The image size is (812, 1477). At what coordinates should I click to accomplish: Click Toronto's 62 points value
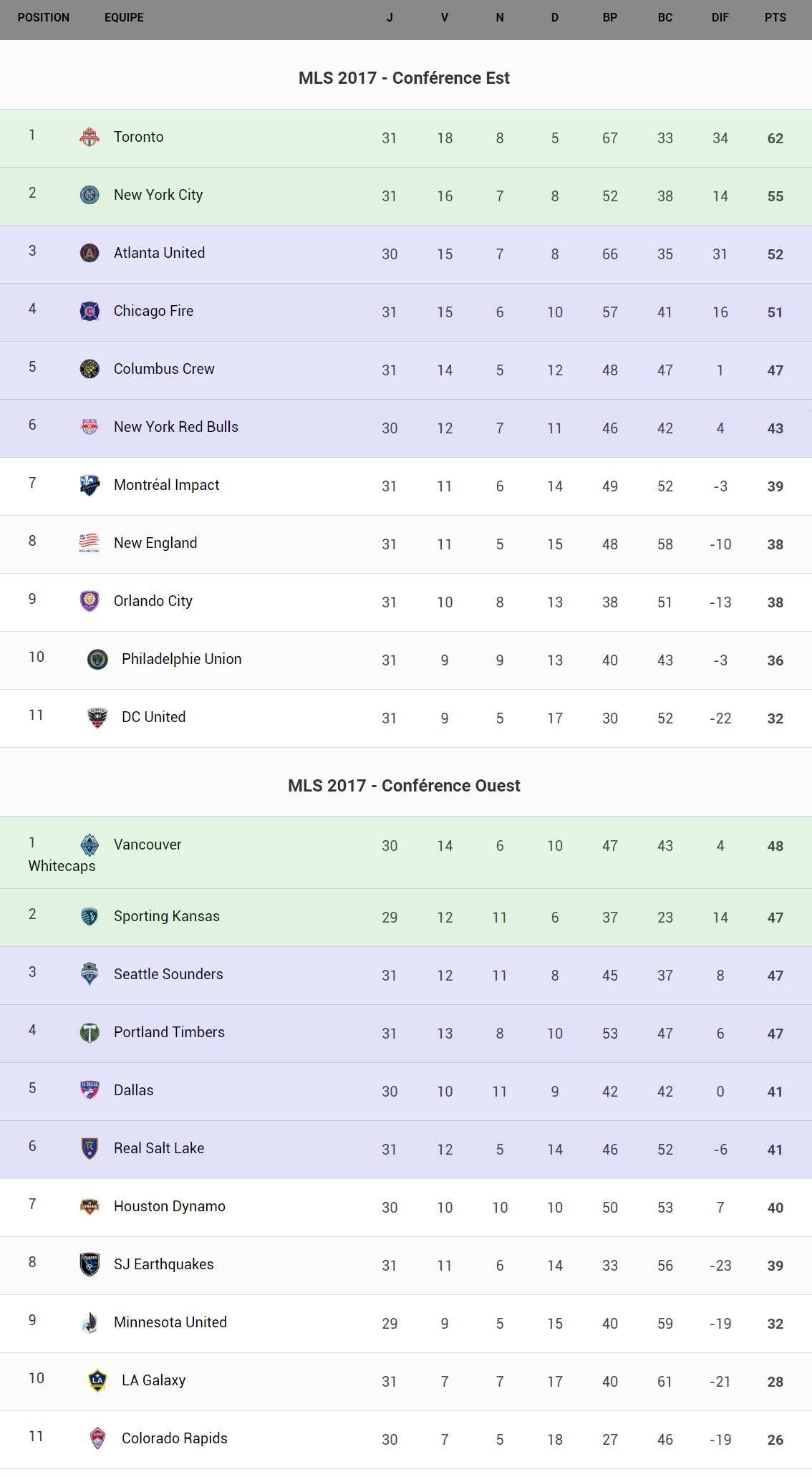point(775,138)
